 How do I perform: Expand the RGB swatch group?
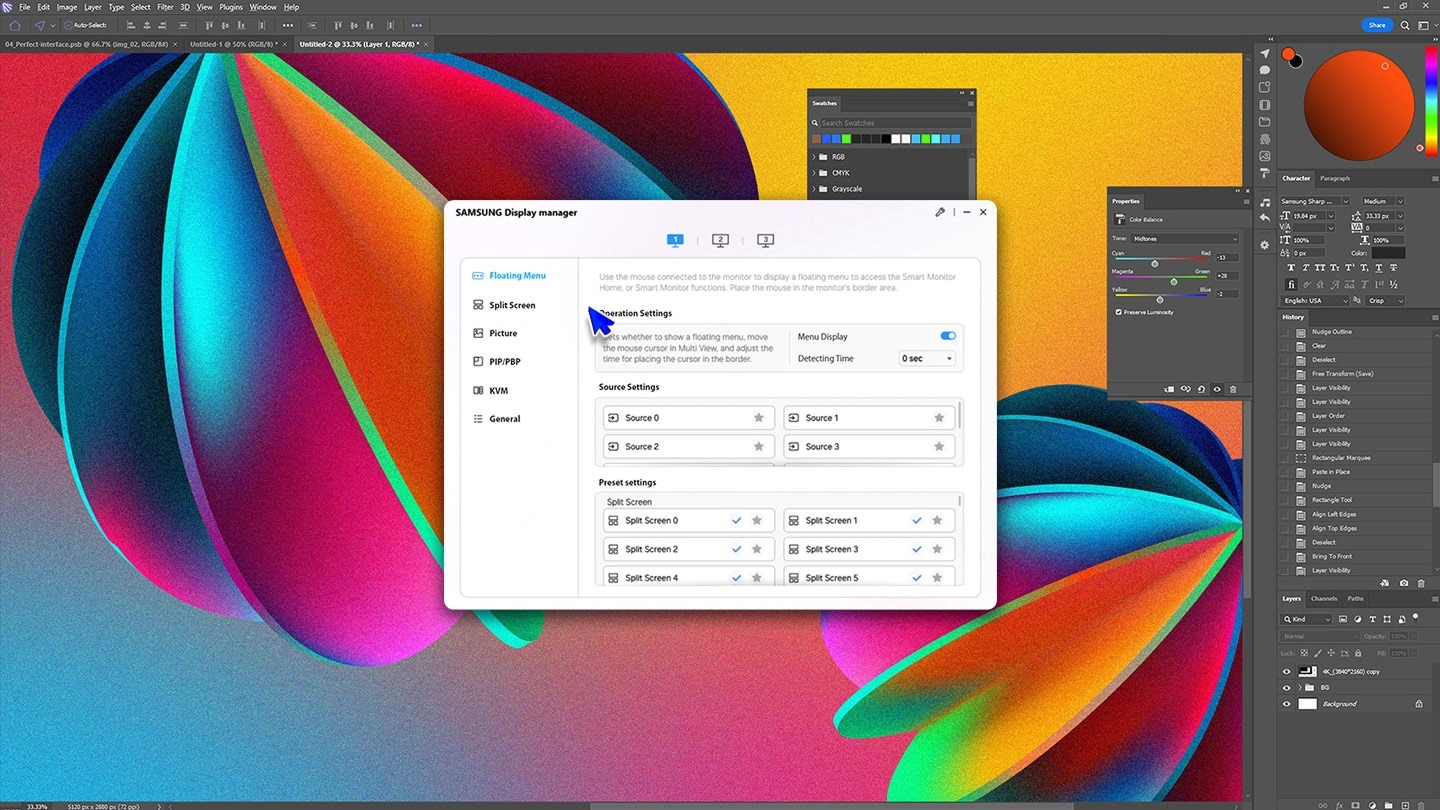(x=814, y=157)
